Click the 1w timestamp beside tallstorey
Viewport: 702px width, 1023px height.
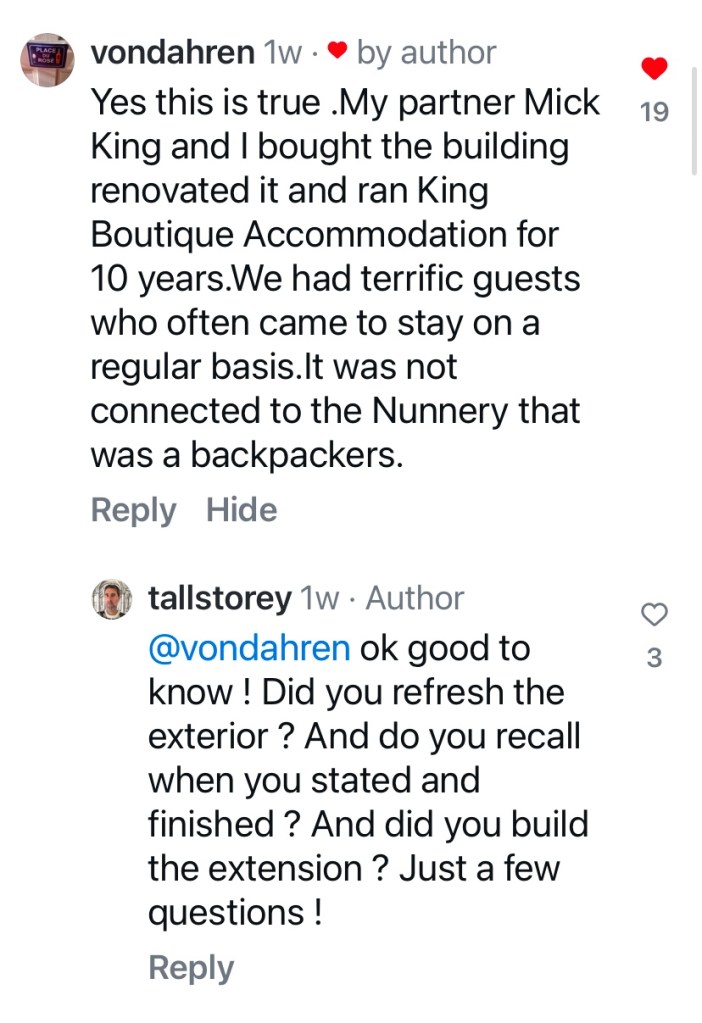tap(320, 599)
